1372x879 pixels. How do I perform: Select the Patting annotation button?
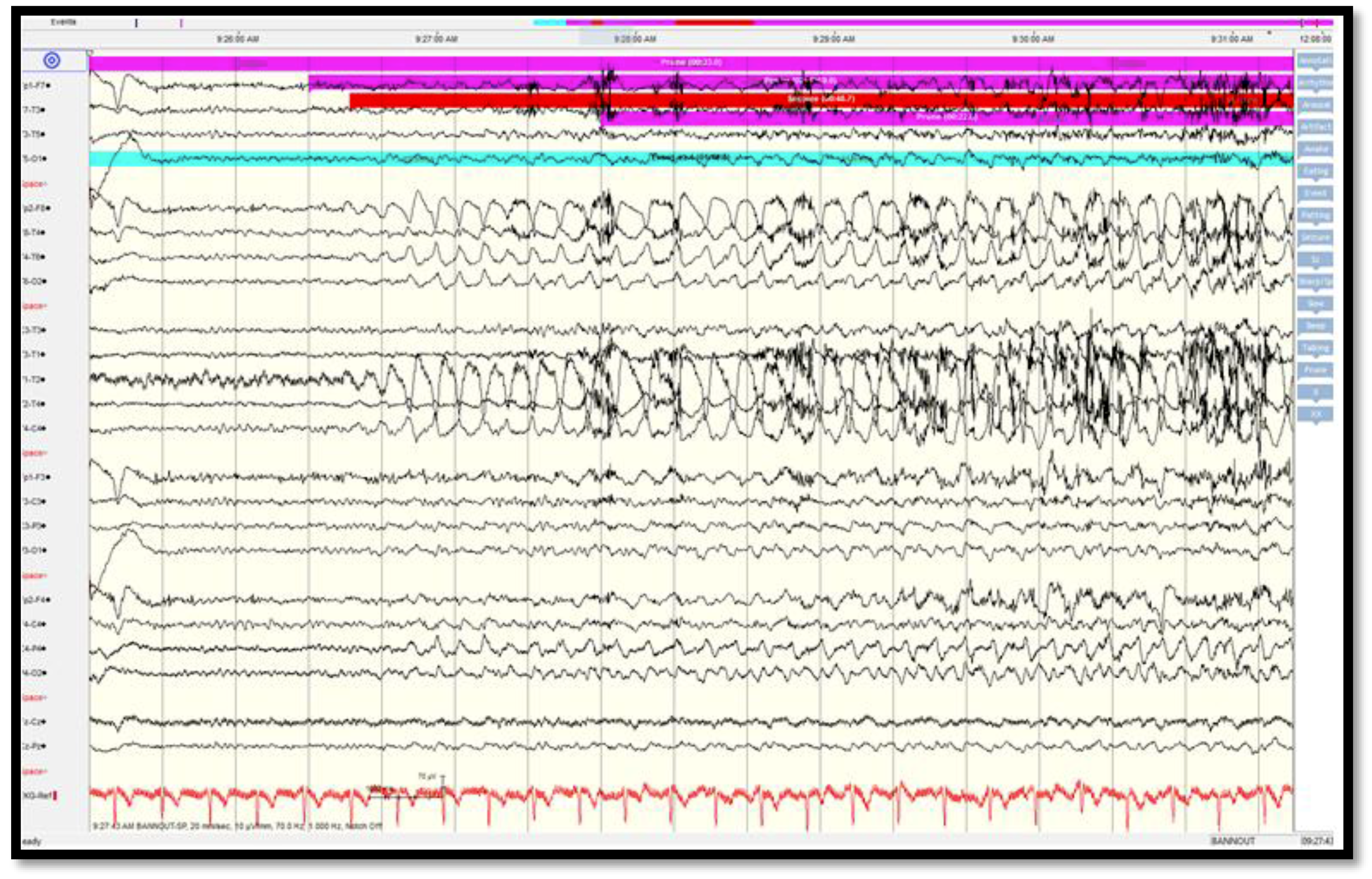click(1315, 215)
